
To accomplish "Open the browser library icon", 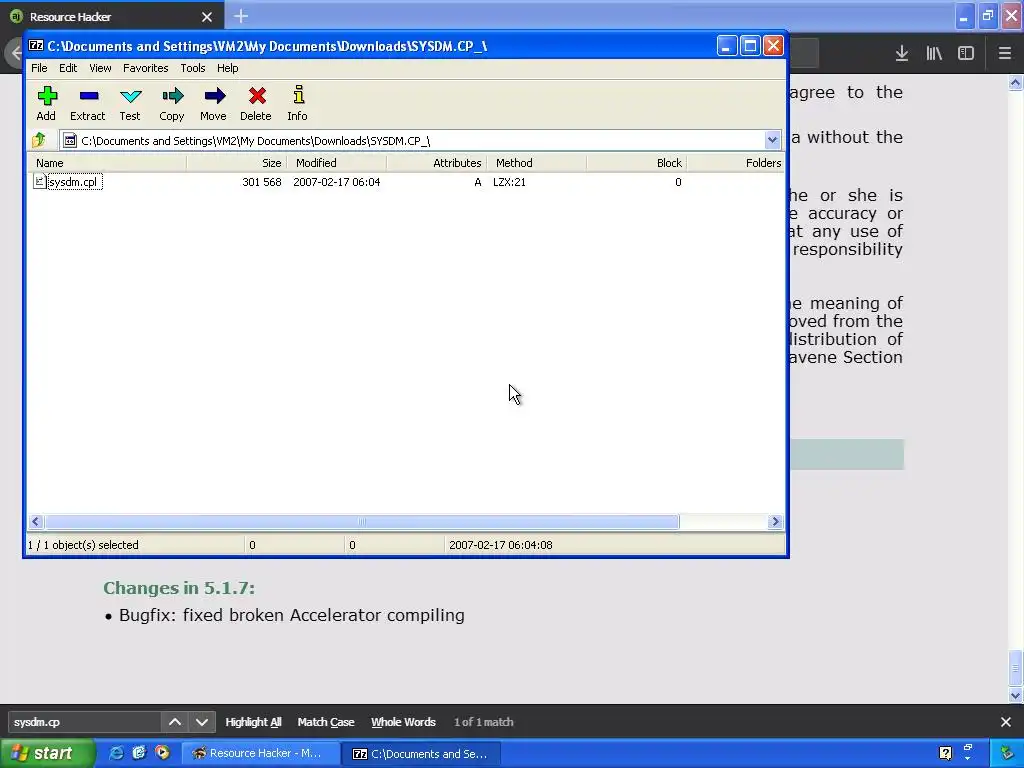I will click(934, 54).
